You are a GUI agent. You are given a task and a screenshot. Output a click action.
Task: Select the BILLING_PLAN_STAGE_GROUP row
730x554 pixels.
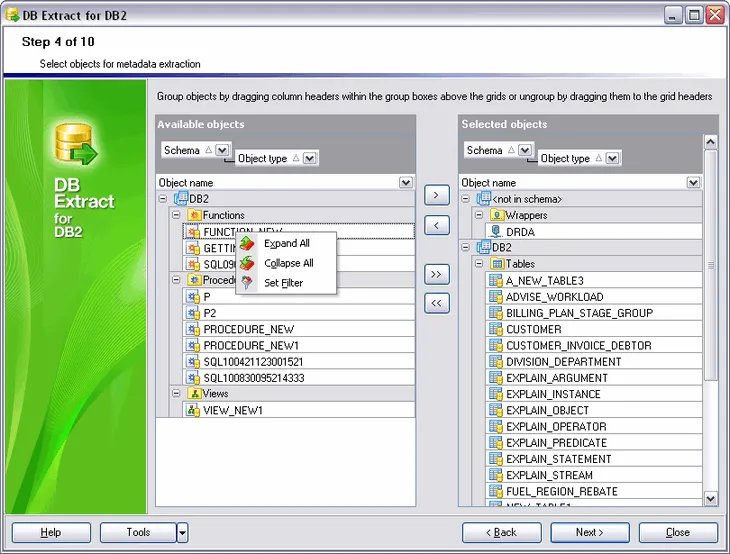(x=594, y=313)
